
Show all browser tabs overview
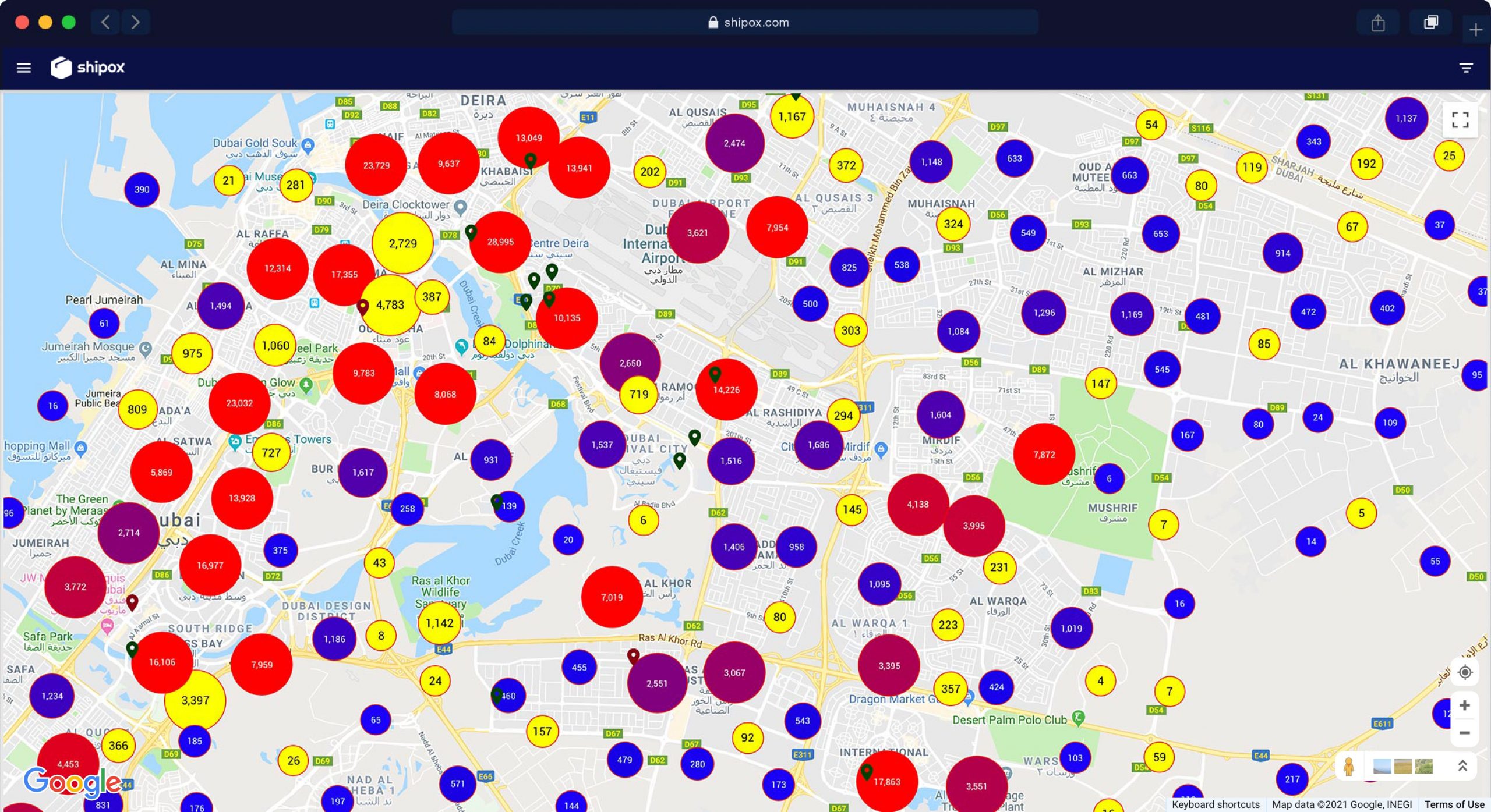point(1430,23)
